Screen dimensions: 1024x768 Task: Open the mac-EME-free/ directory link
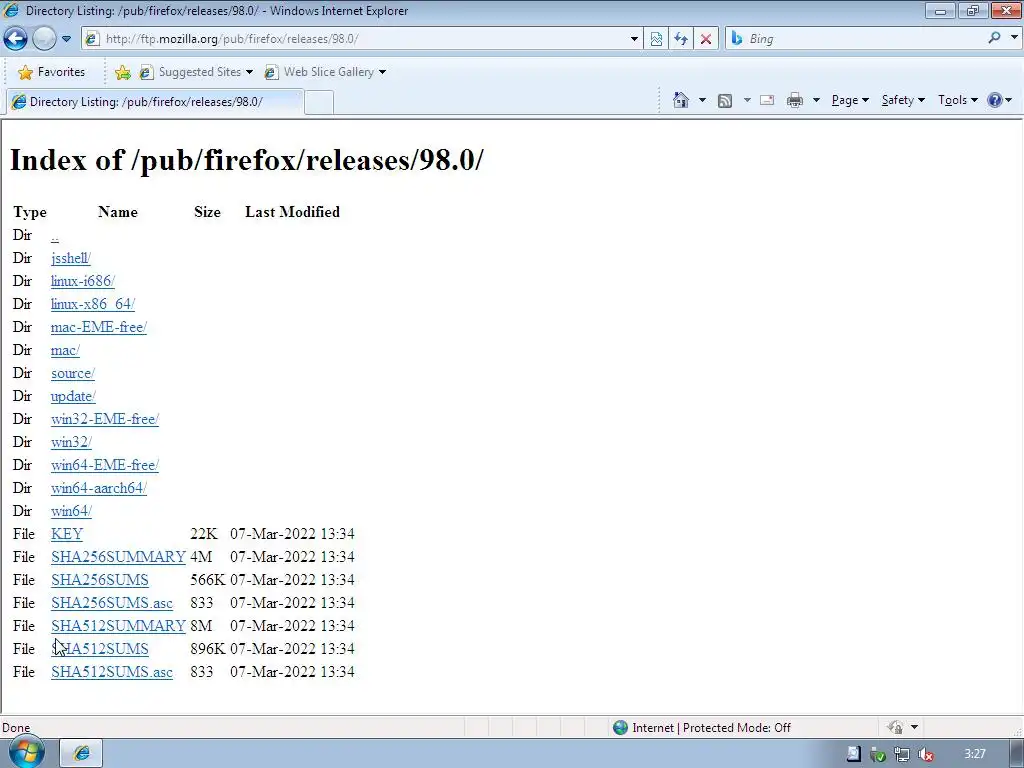pos(99,327)
